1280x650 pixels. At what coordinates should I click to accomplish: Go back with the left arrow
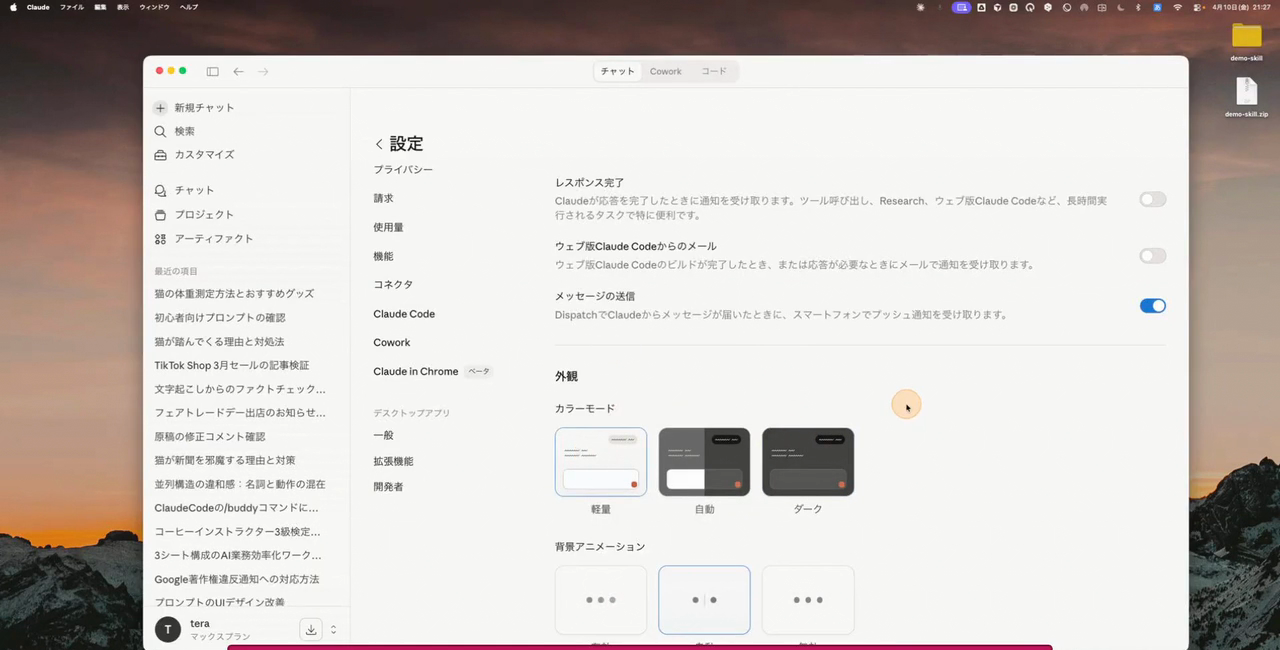238,71
